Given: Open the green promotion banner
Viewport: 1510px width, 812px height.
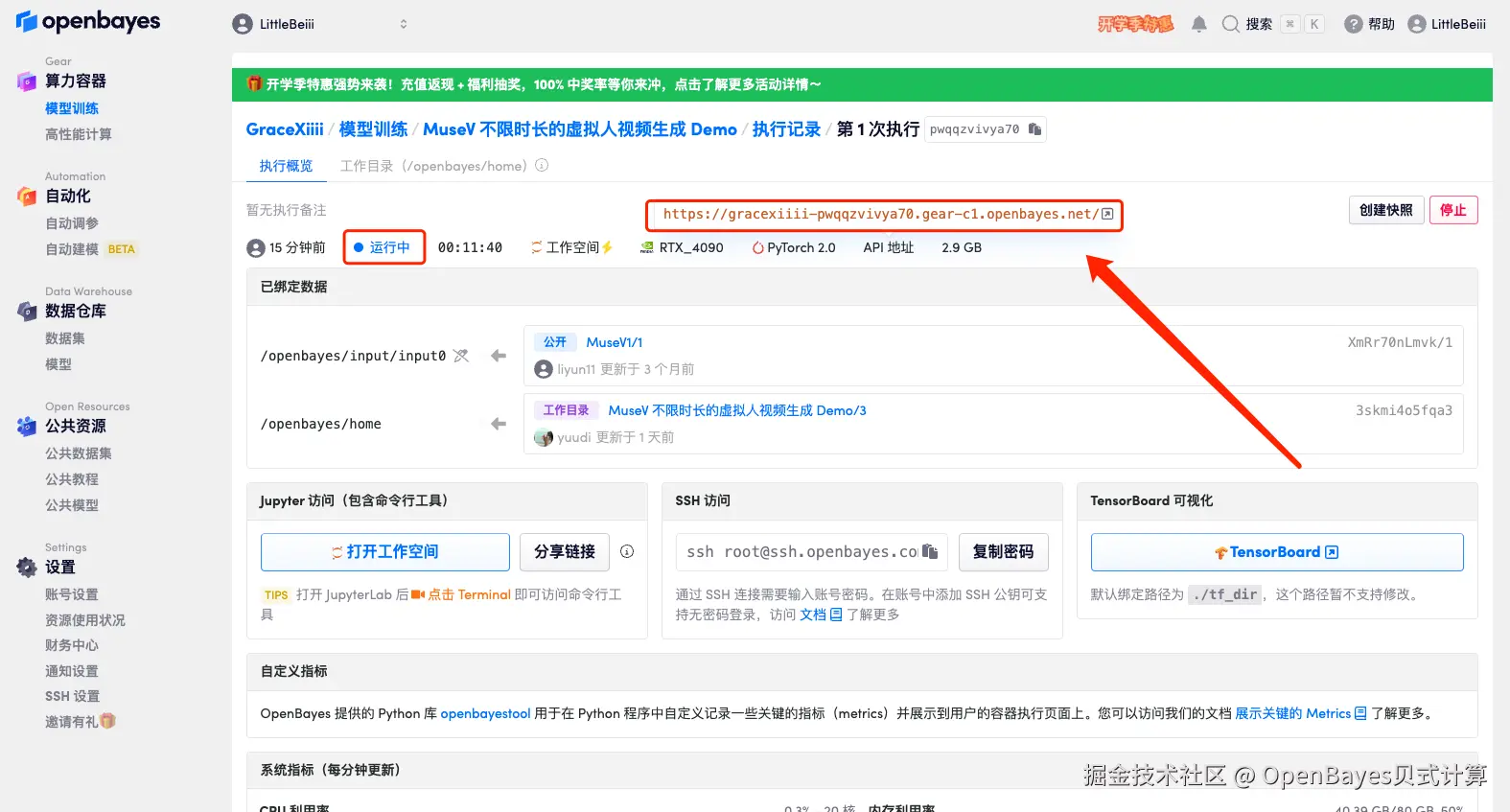Looking at the screenshot, I should pyautogui.click(x=862, y=84).
